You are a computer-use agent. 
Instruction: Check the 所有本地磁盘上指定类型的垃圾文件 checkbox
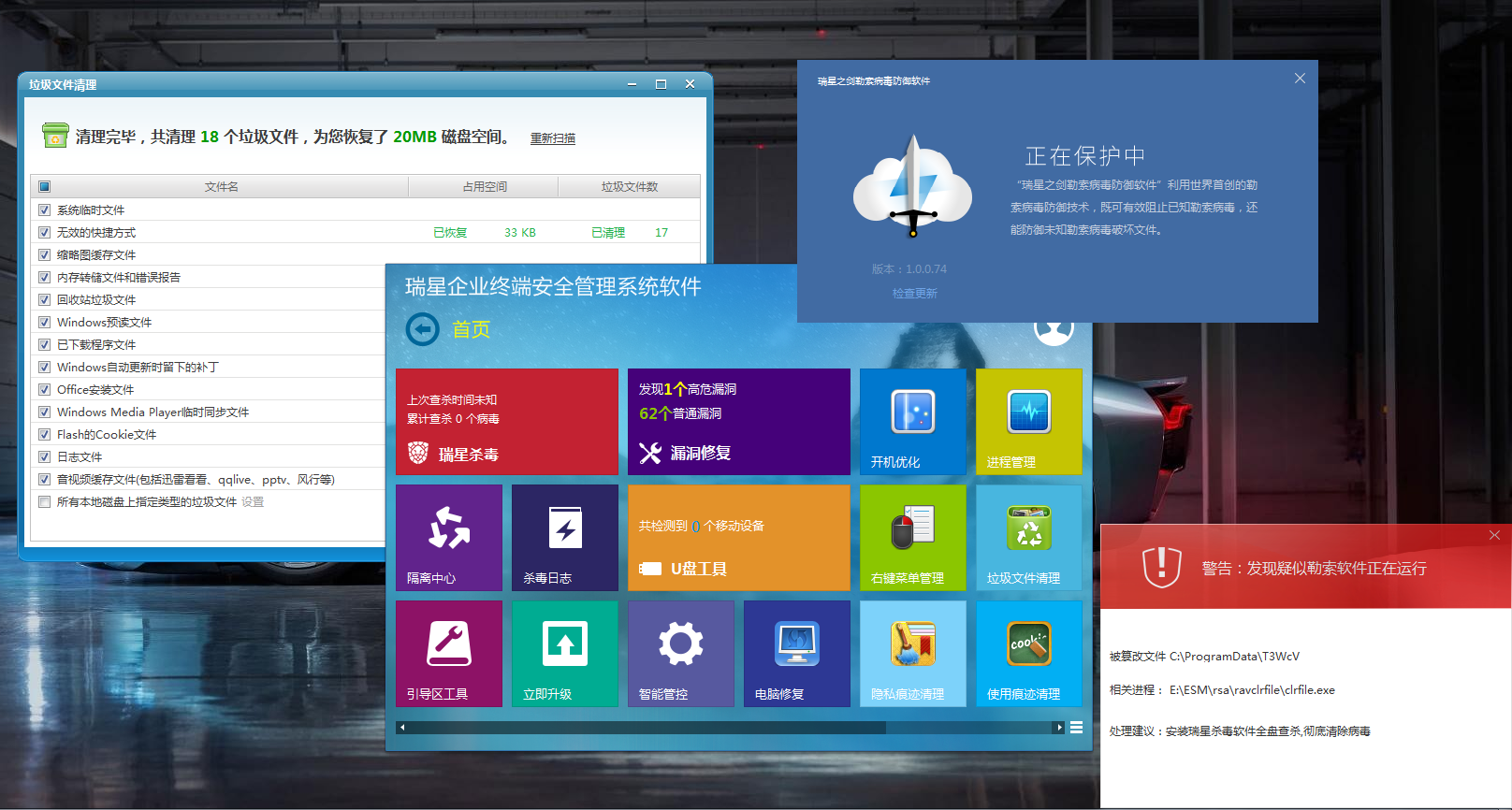(44, 501)
